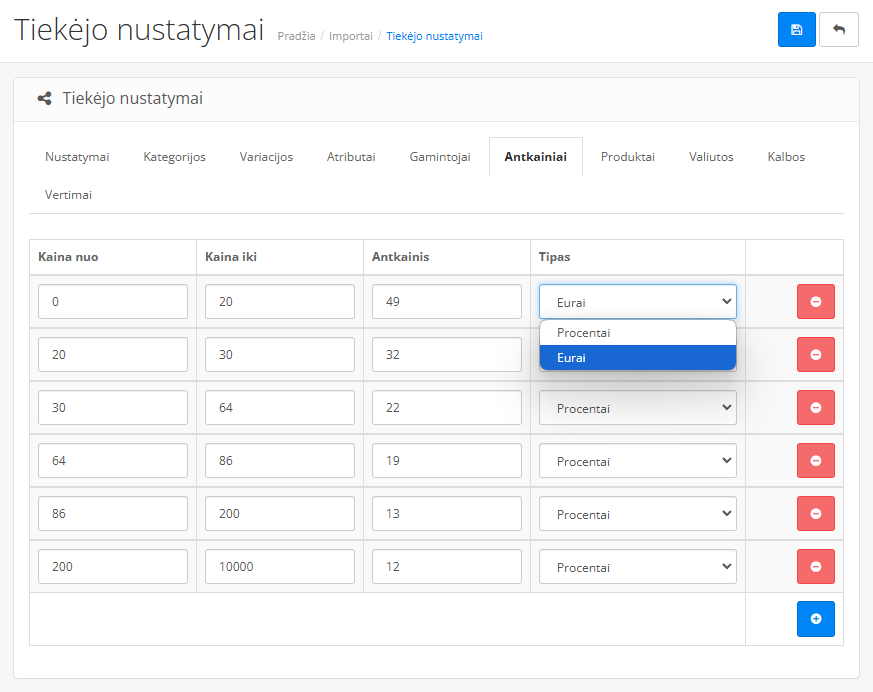Choose Procentai from the open dropdown list
This screenshot has width=873, height=692.
pos(637,333)
